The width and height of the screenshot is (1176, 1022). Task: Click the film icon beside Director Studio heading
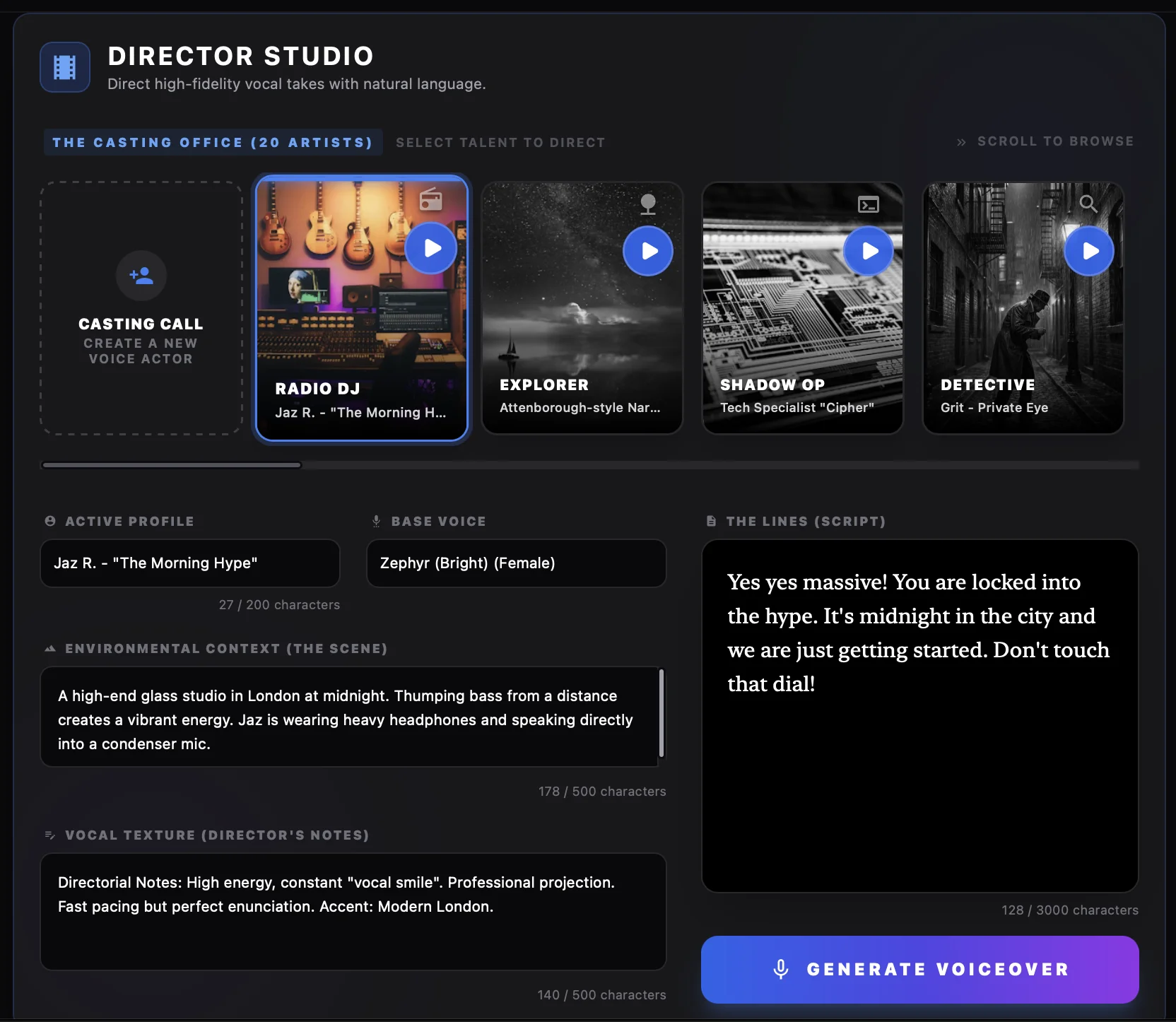(64, 67)
